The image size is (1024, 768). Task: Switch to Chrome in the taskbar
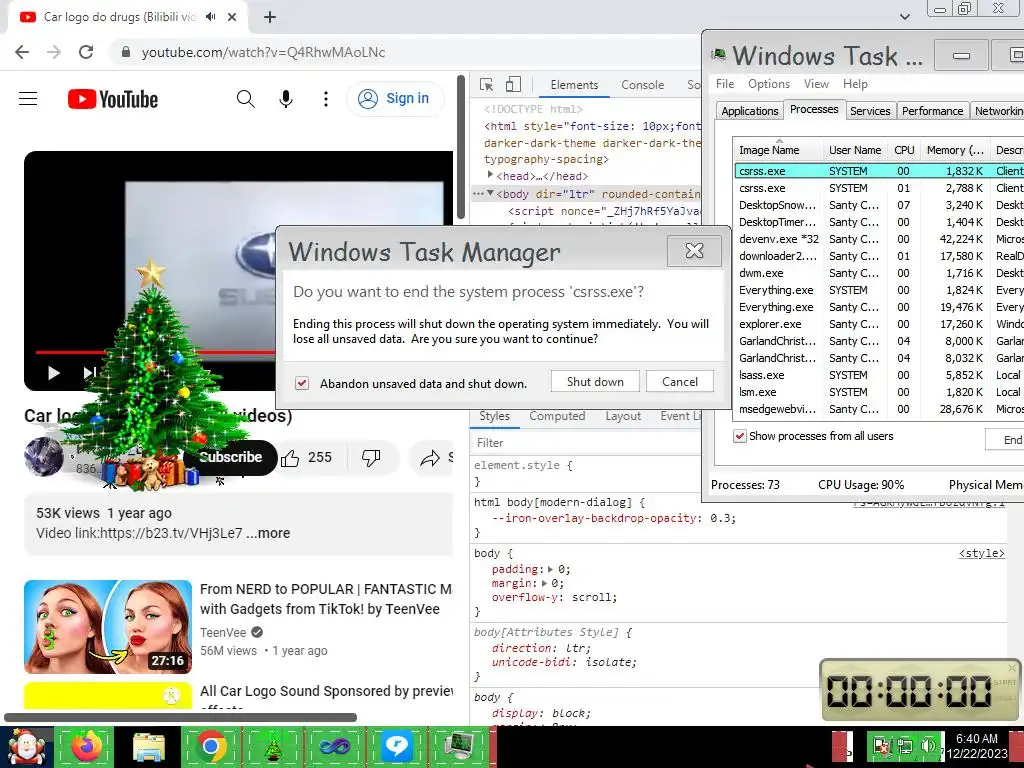coord(211,746)
